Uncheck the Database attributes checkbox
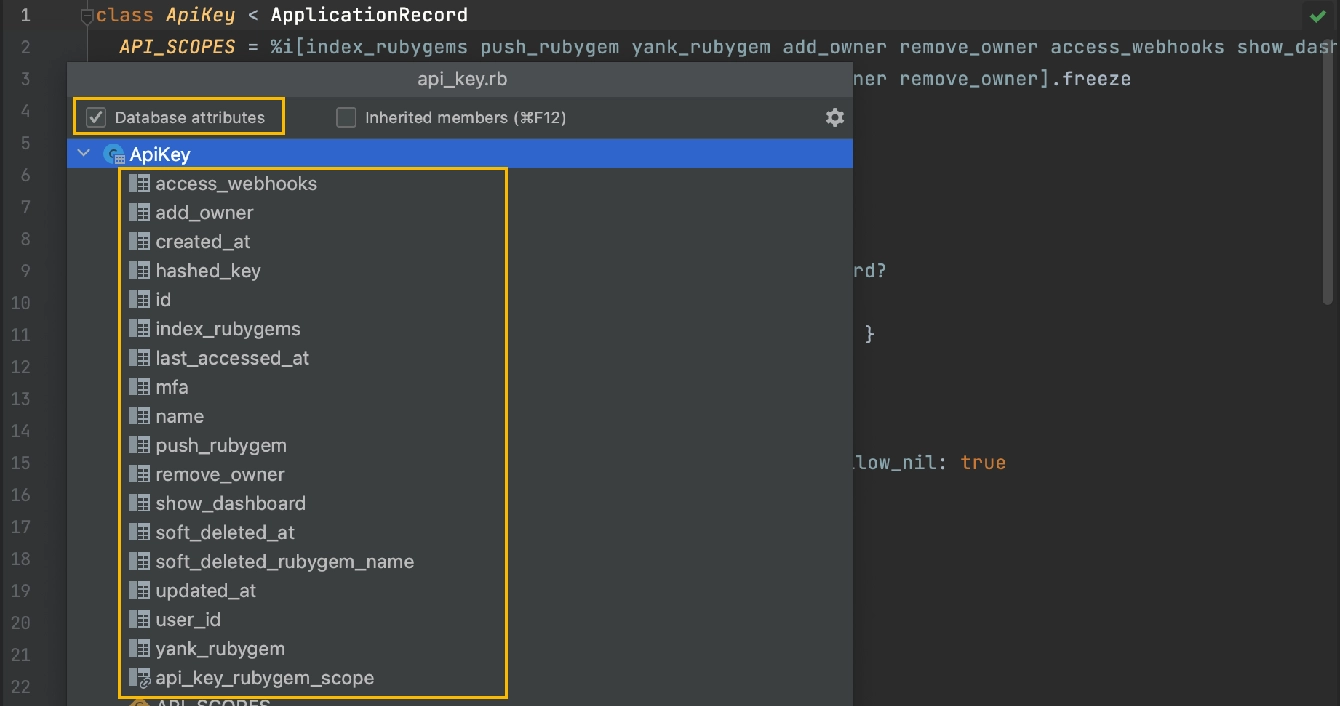The width and height of the screenshot is (1340, 706). pyautogui.click(x=96, y=117)
